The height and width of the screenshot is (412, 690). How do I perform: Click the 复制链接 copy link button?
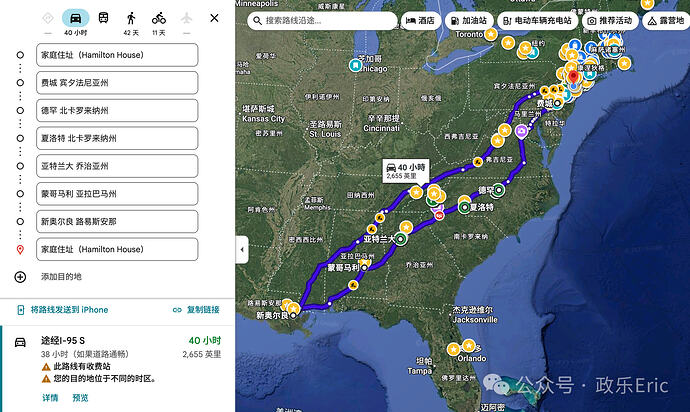tap(196, 310)
